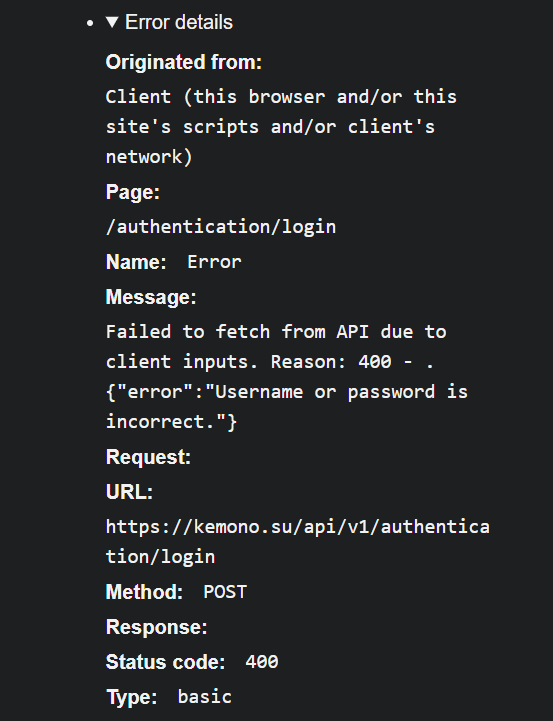
Task: Click the Method label
Action: pyautogui.click(x=144, y=592)
